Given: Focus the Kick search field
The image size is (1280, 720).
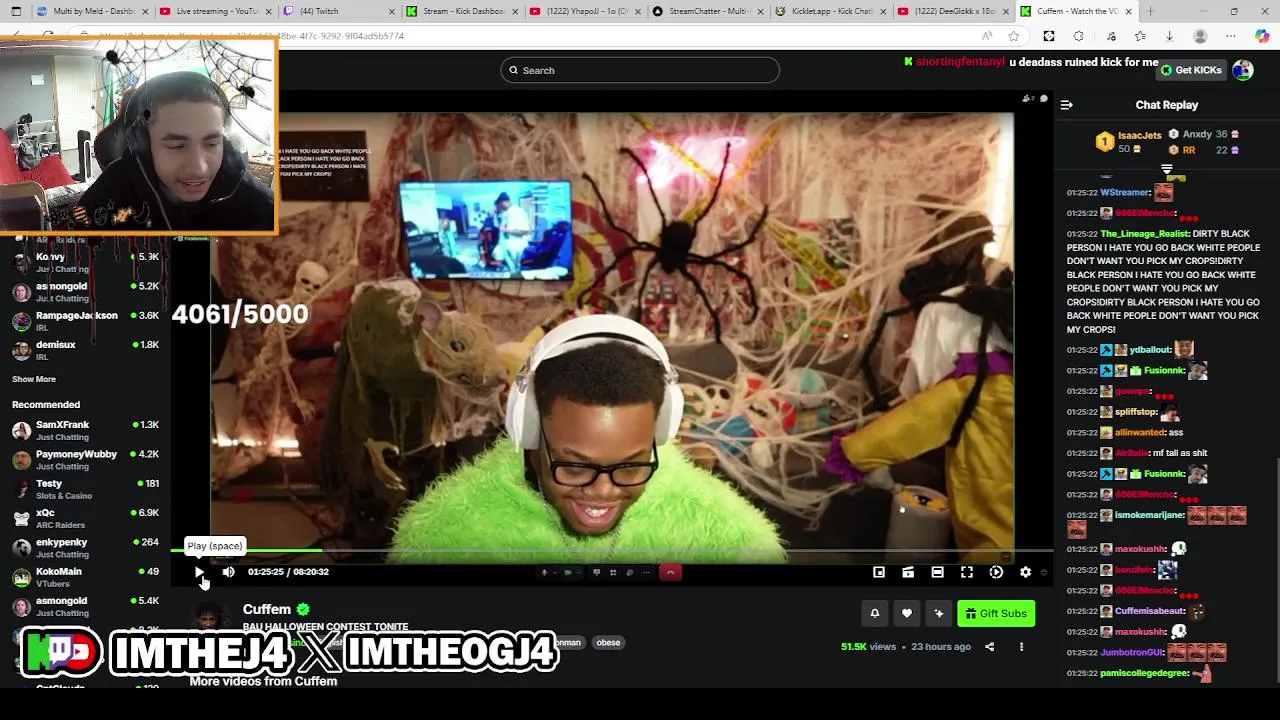Looking at the screenshot, I should pos(640,70).
